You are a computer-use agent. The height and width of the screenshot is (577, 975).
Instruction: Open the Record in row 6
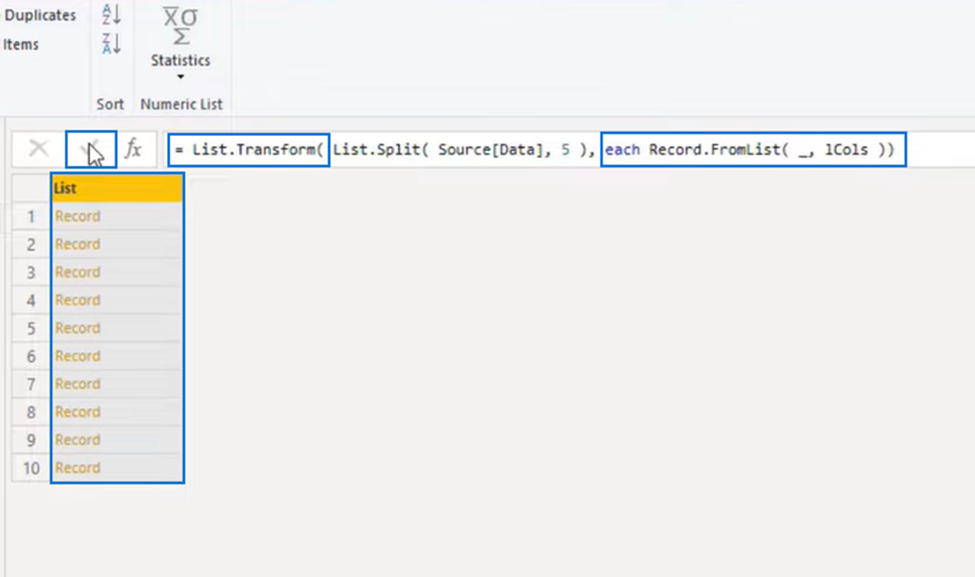(x=78, y=356)
